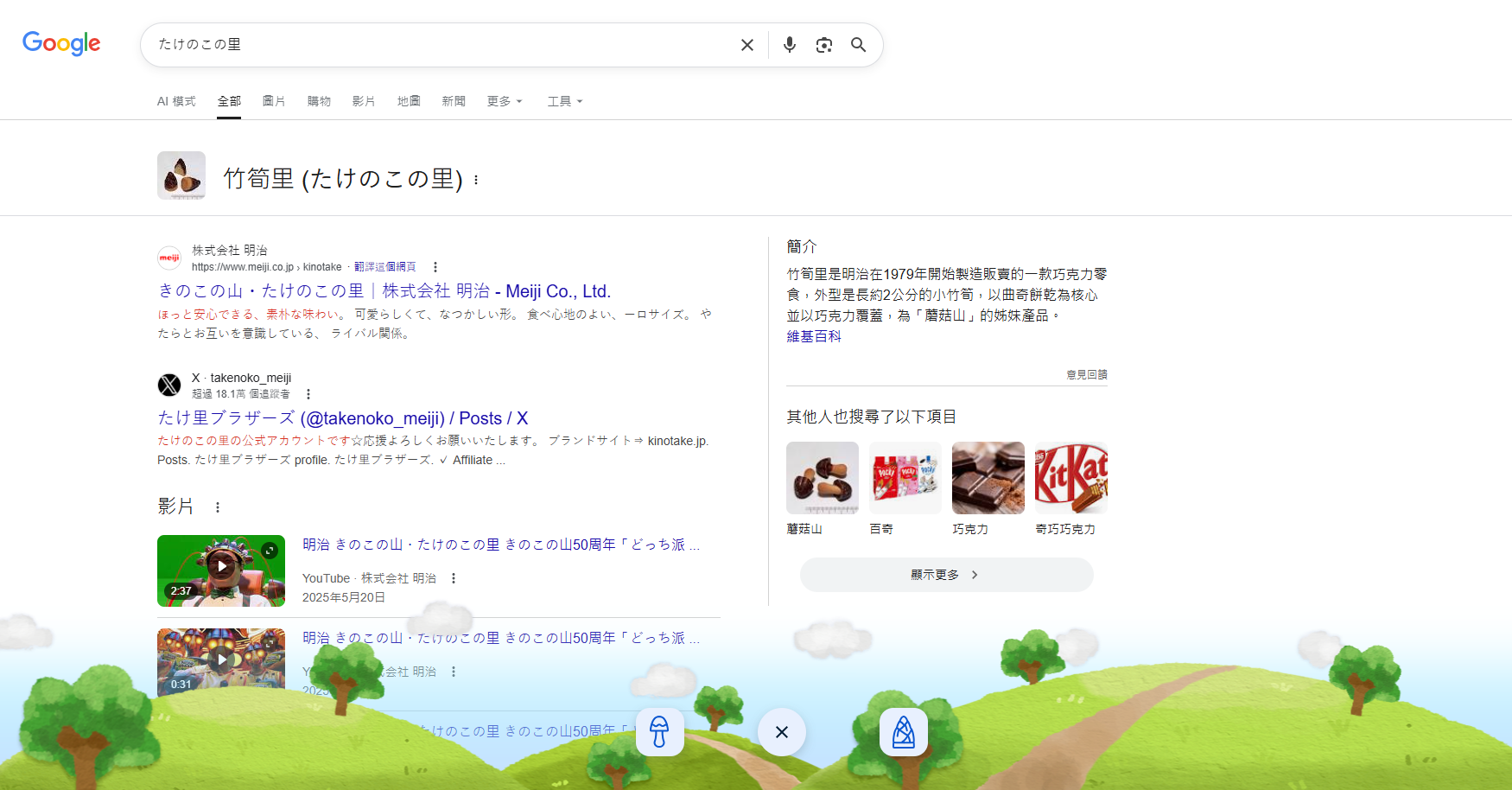Click the X (Twitter) account icon
Viewport: 1512px width, 790px height.
[x=169, y=385]
